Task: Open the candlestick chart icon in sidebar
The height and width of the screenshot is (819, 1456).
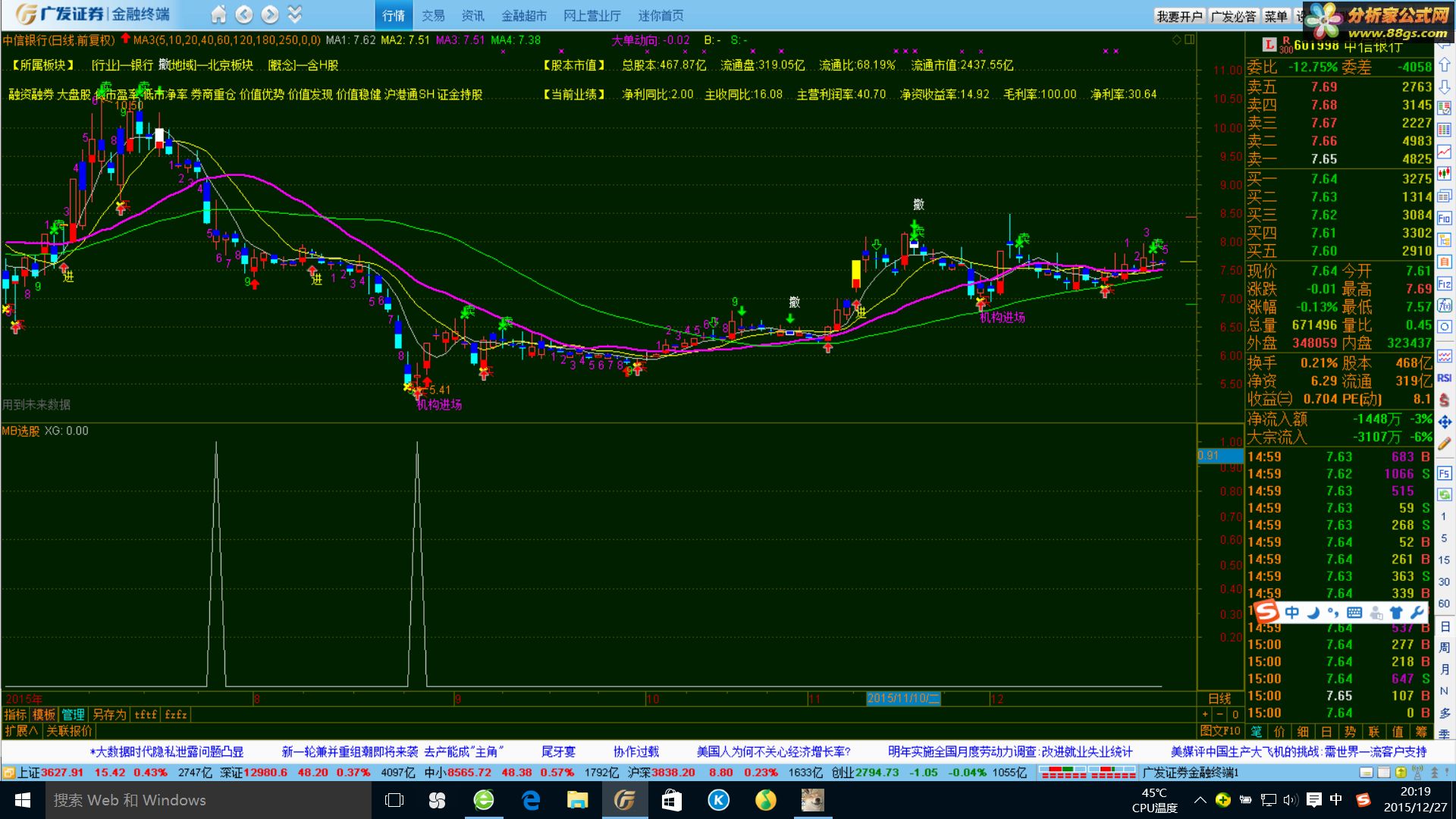Action: pos(1445,174)
